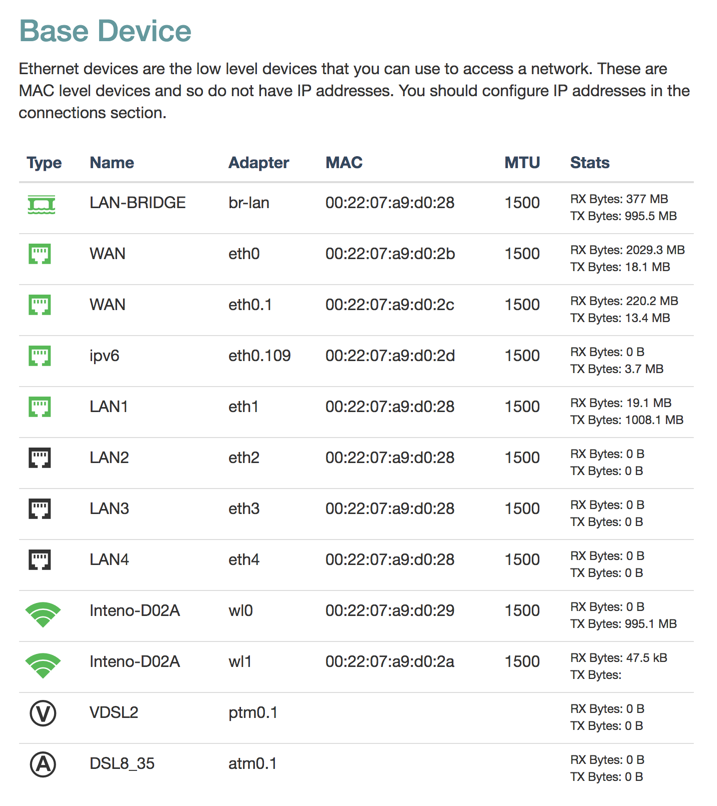
Task: Click the ptm0.1 adapter entry
Action: 252,714
